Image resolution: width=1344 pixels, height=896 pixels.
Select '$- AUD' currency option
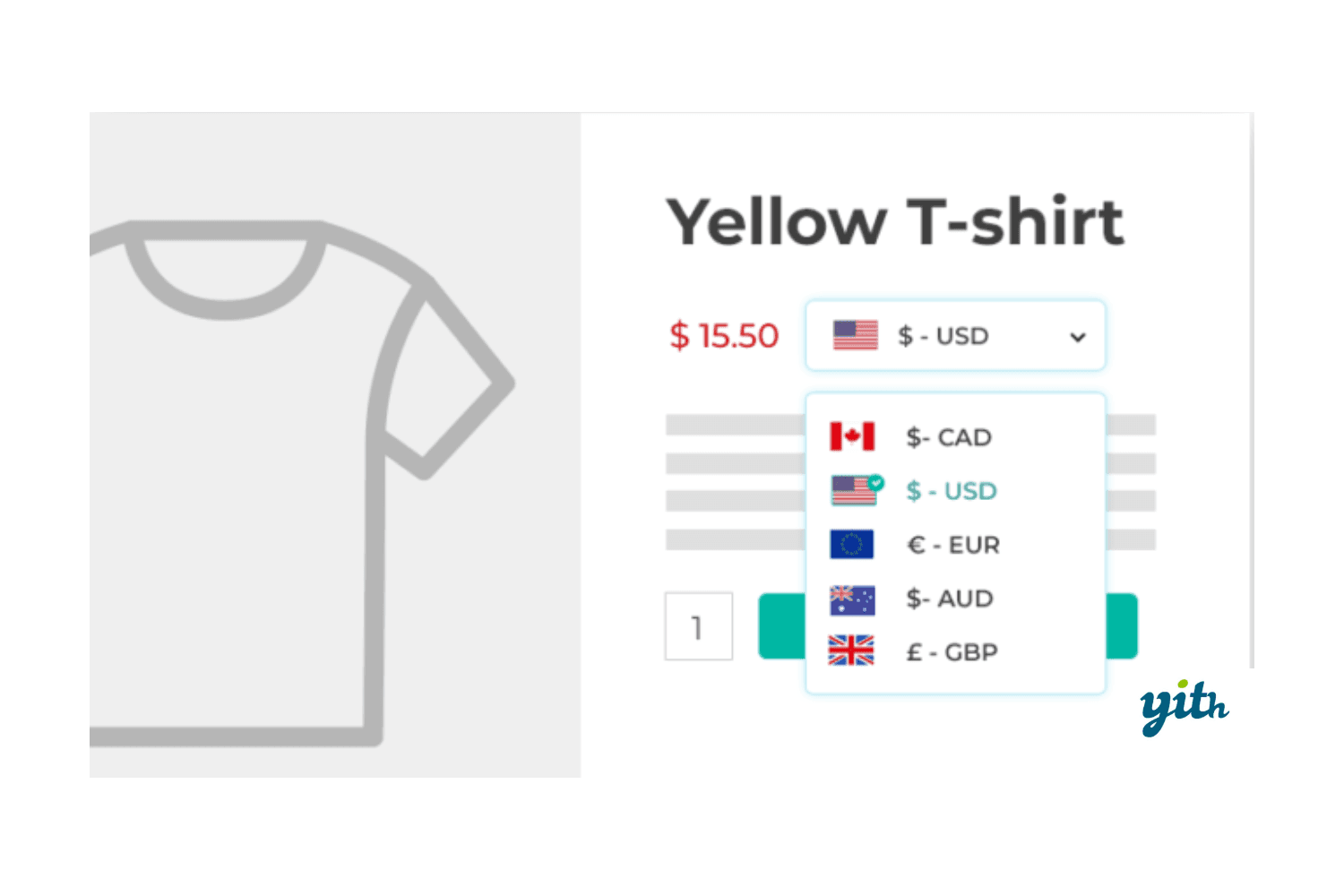pyautogui.click(x=950, y=599)
